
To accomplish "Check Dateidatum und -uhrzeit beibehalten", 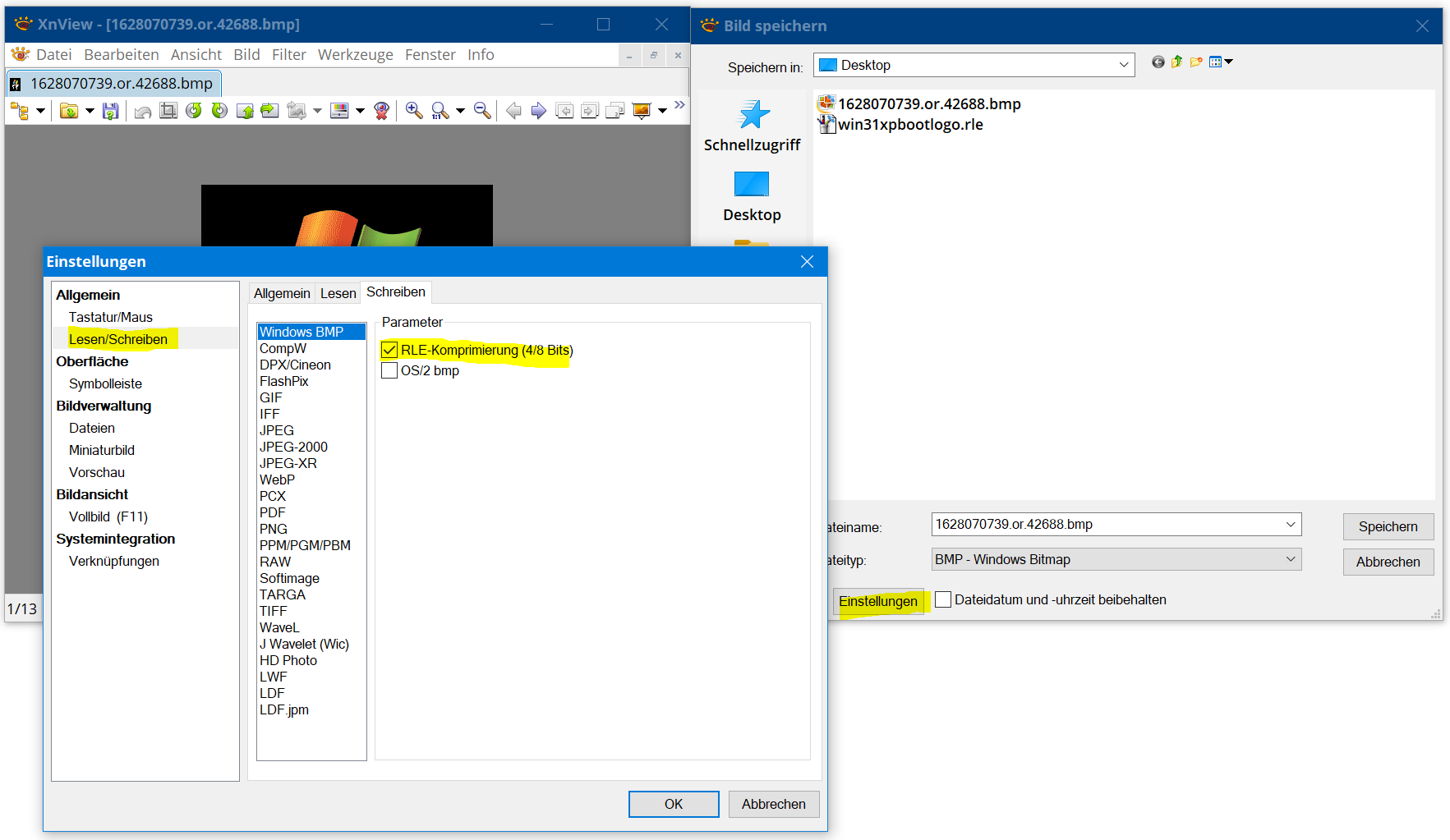I will coord(943,600).
